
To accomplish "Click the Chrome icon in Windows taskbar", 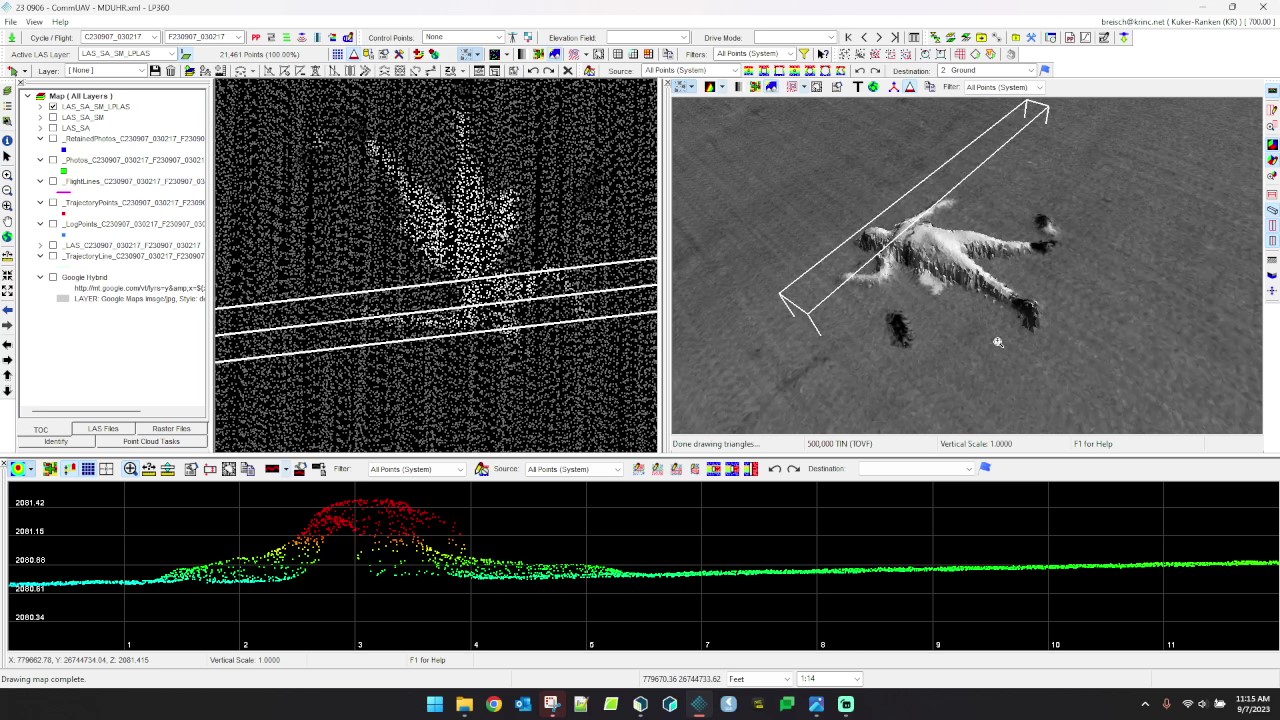I will [493, 704].
